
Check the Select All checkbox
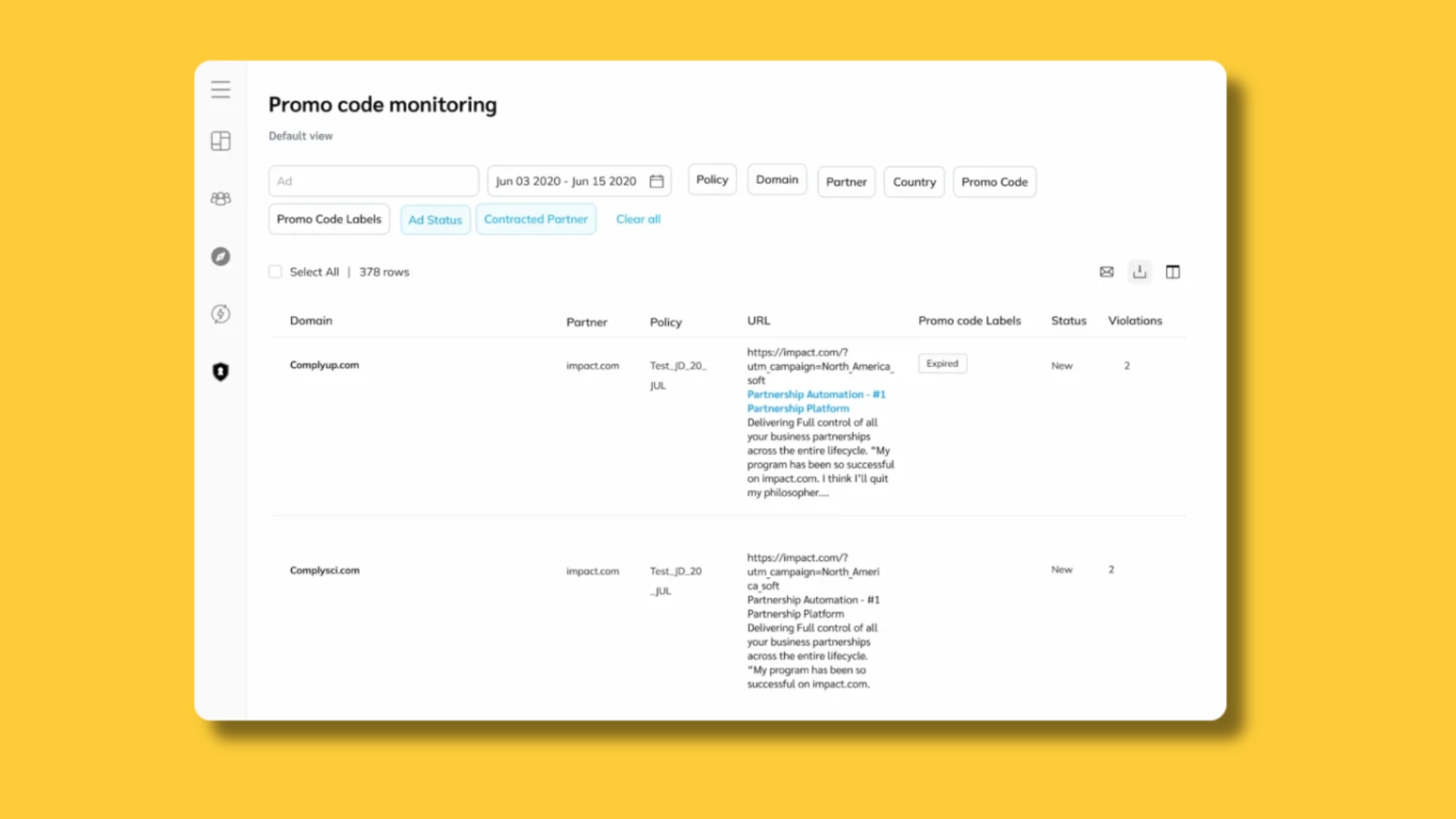(x=275, y=271)
